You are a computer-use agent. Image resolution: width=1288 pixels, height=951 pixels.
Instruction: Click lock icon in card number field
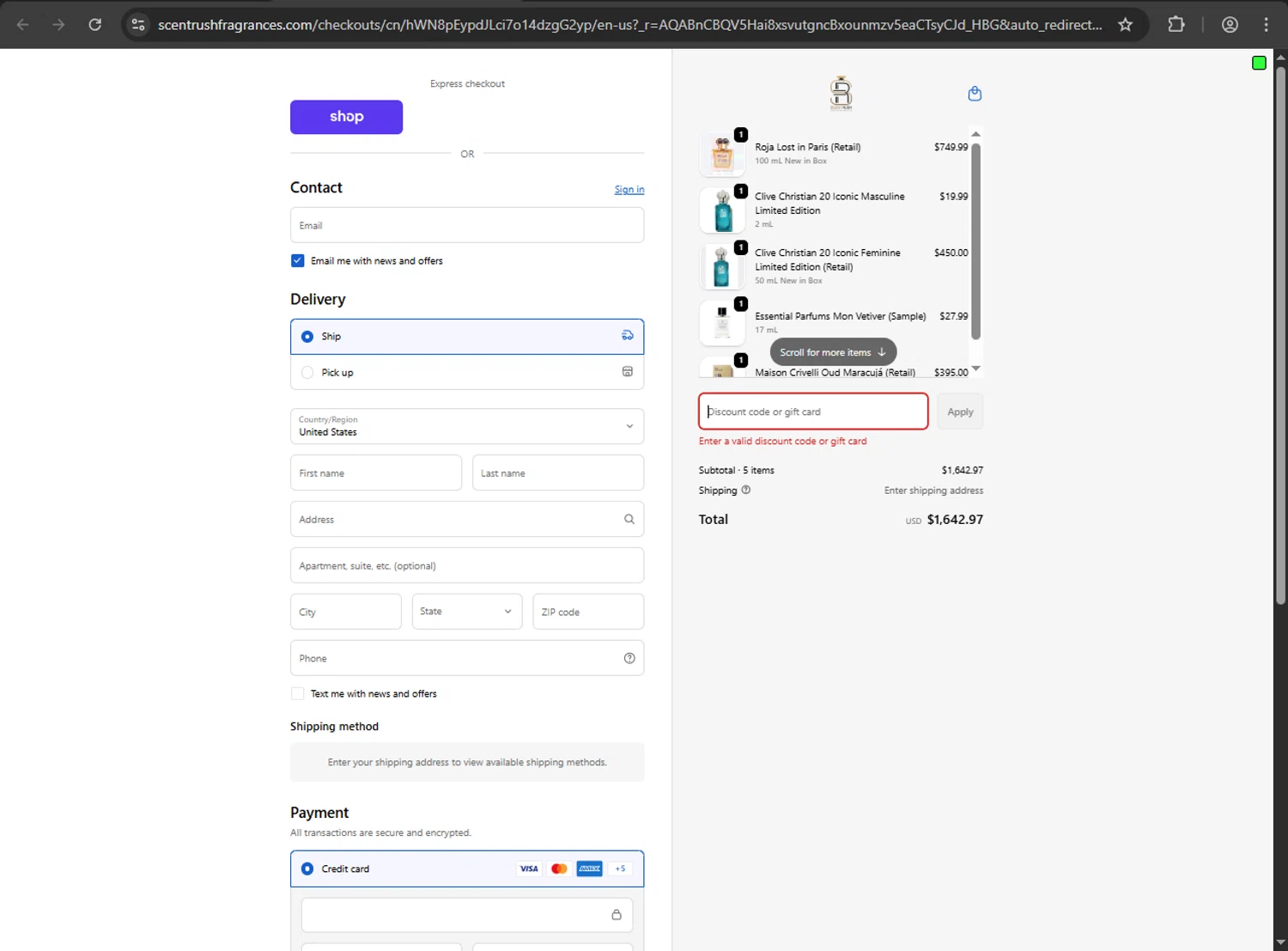click(616, 915)
